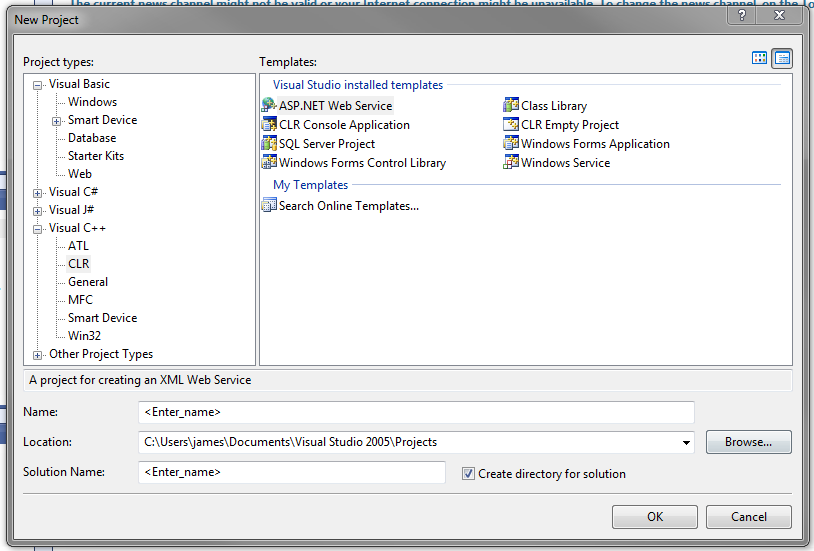Choose the CLR Console Application icon
This screenshot has height=551, width=814.
tap(269, 125)
